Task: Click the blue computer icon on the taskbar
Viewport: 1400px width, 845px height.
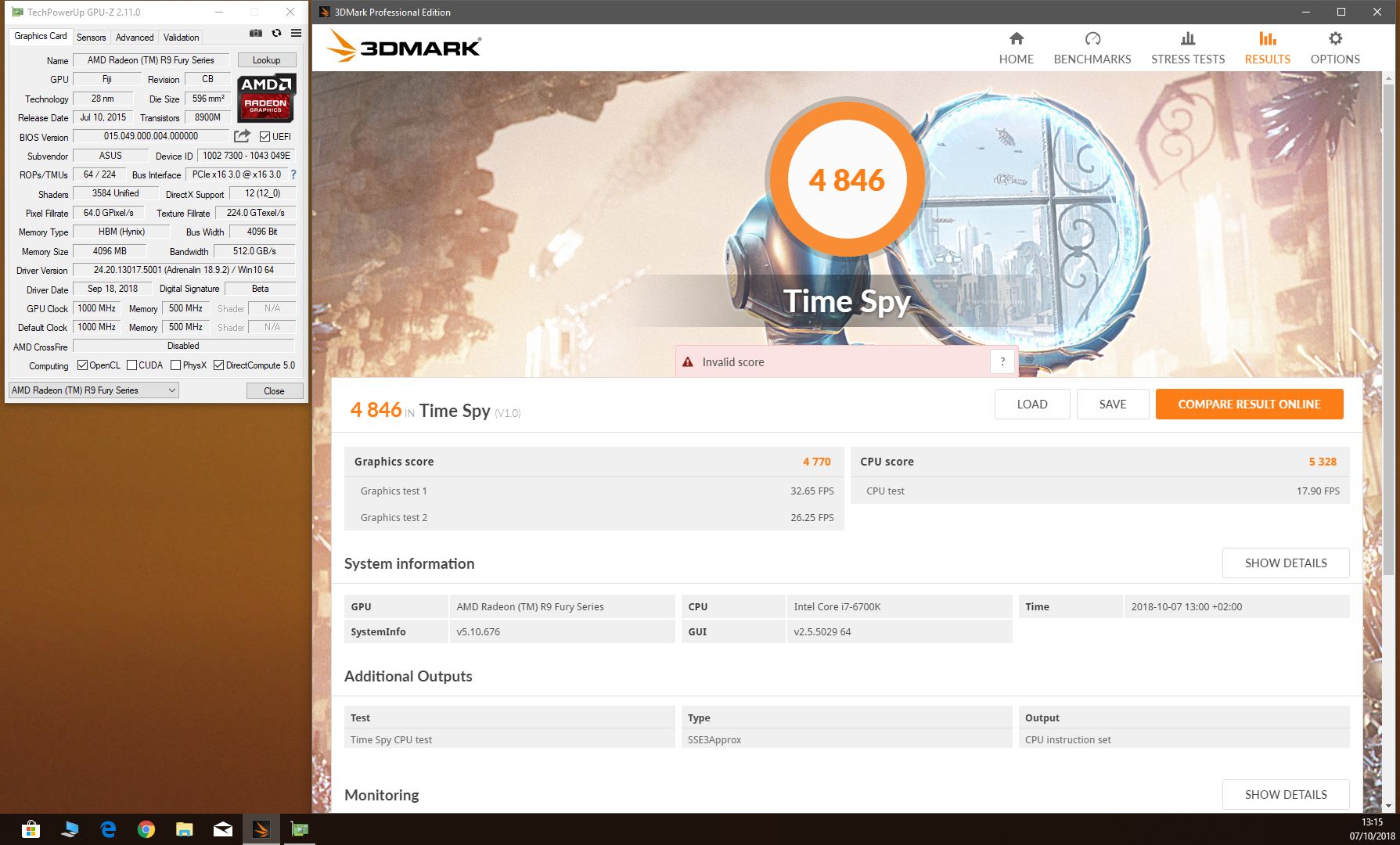Action: 69,829
